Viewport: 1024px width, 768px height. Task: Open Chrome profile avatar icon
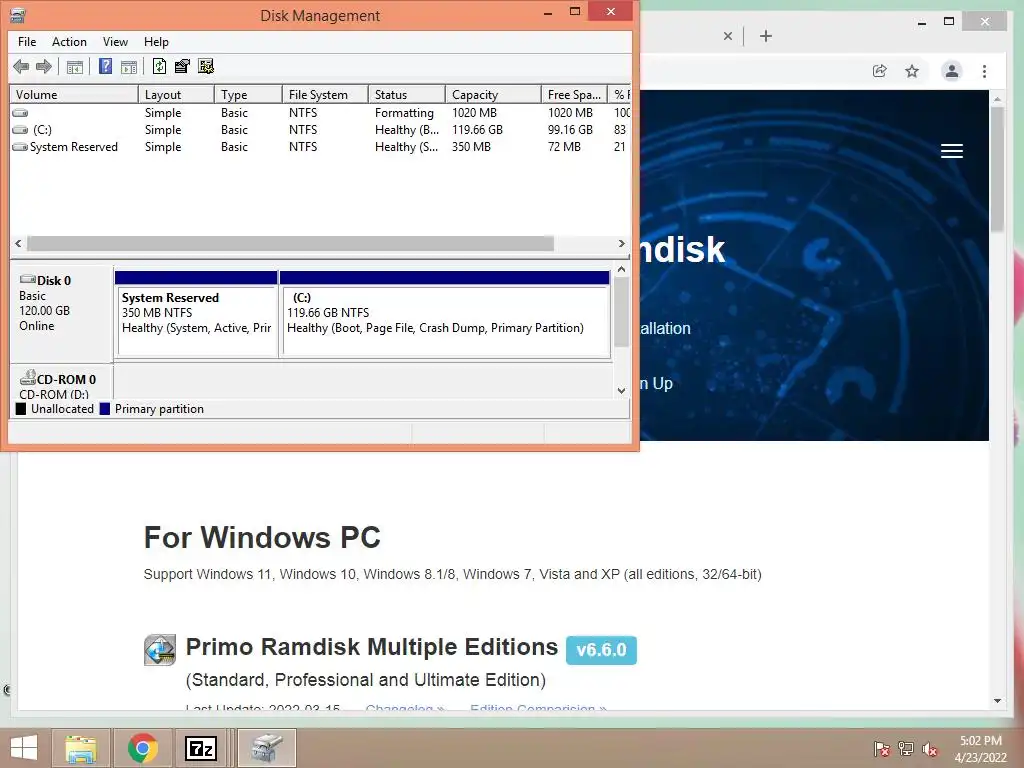coord(952,71)
